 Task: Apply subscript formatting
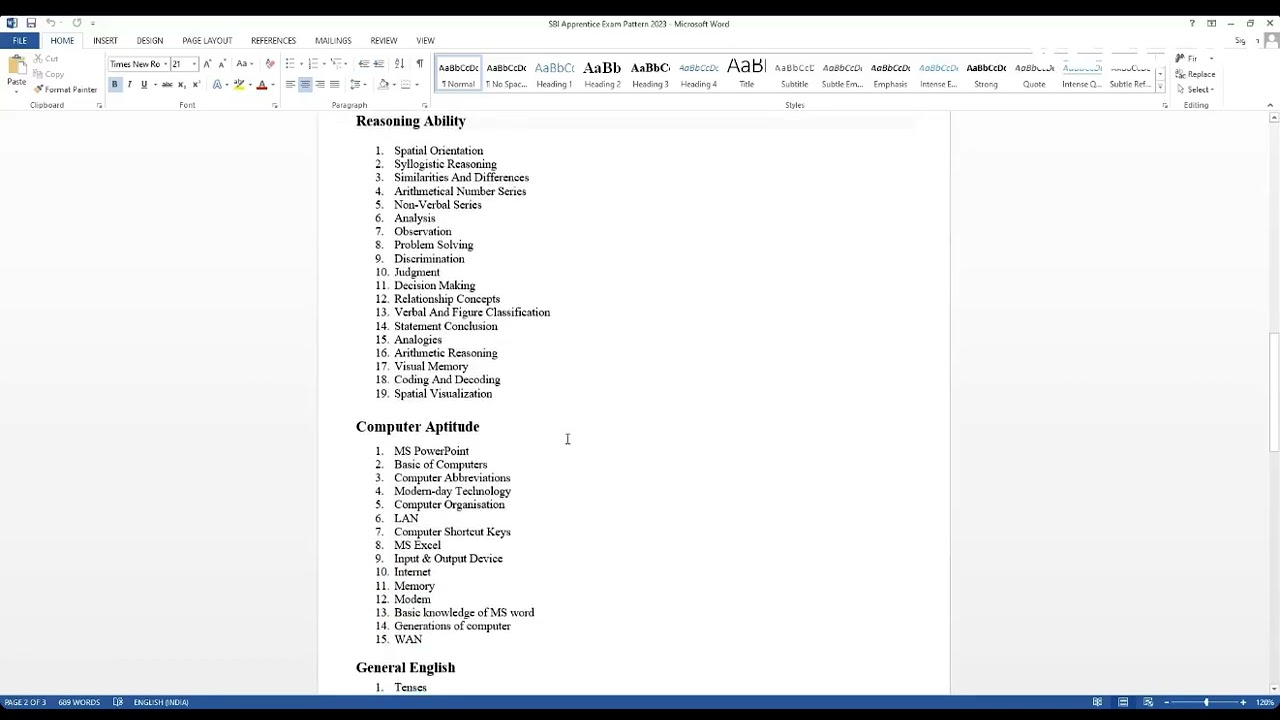181,85
